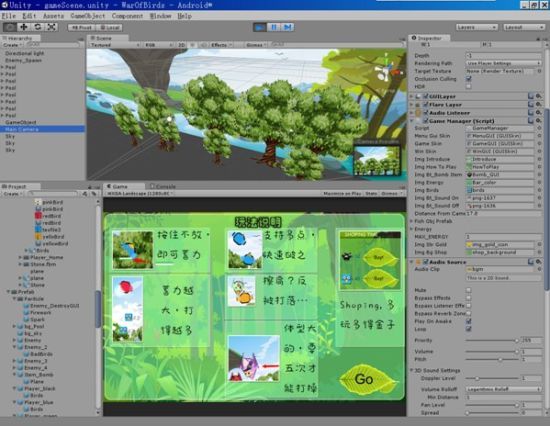The width and height of the screenshot is (550, 426).
Task: Open Game Manager component settings gear
Action: (538, 121)
